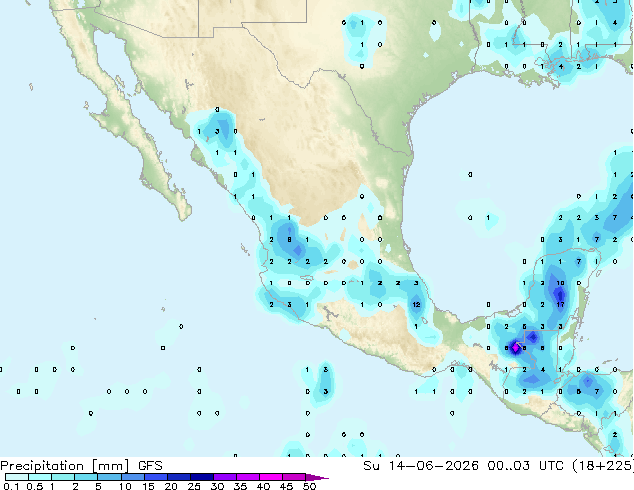Click the '35' legend scale label
The image size is (634, 490).
[241, 486]
